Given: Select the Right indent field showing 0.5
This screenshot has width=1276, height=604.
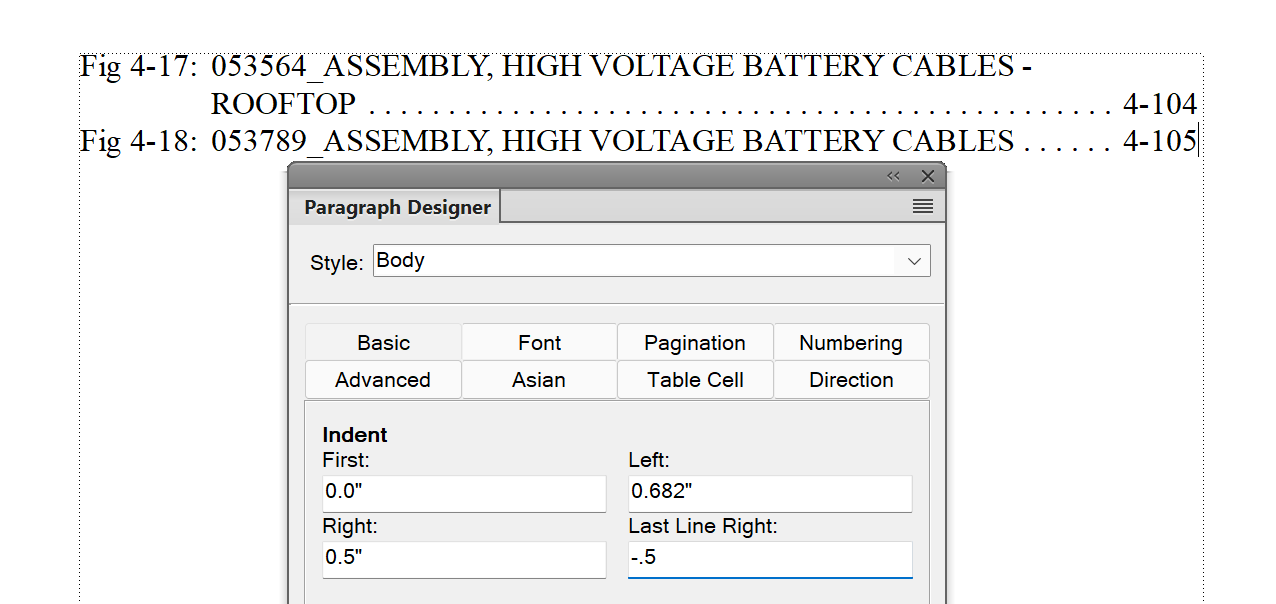Looking at the screenshot, I should coord(464,559).
